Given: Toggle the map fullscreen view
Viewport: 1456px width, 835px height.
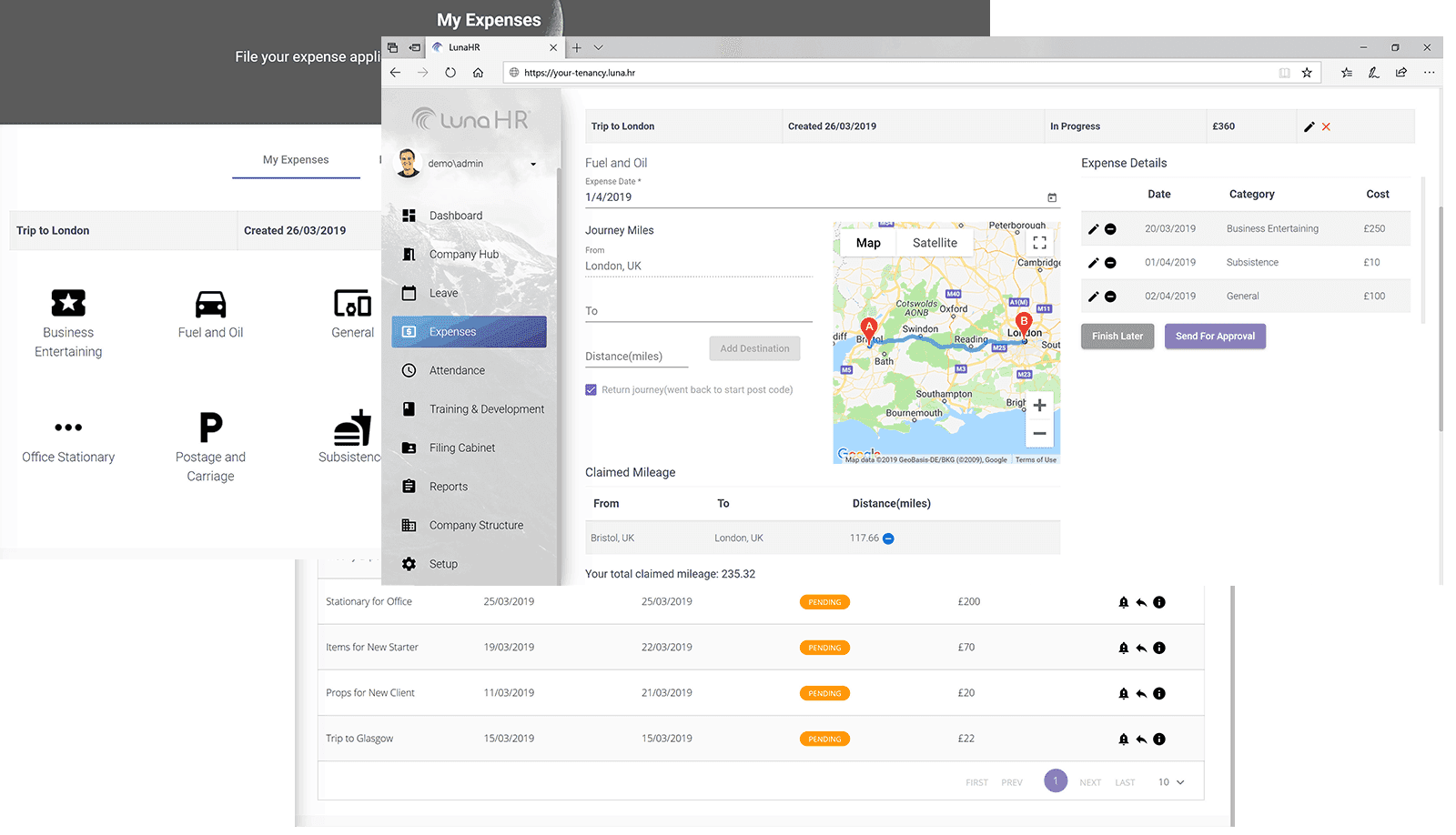Looking at the screenshot, I should pos(1039,243).
